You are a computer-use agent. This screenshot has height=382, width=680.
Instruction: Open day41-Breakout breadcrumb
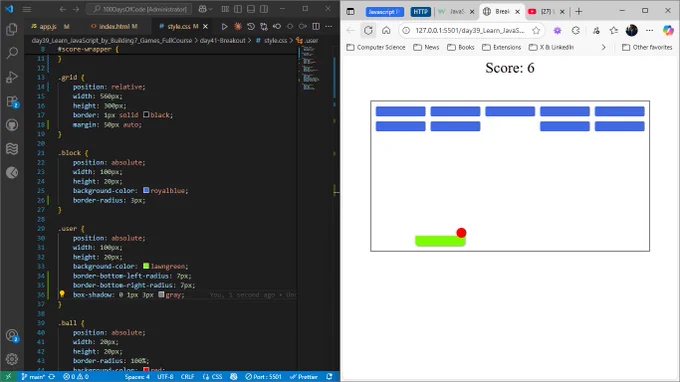click(222, 40)
